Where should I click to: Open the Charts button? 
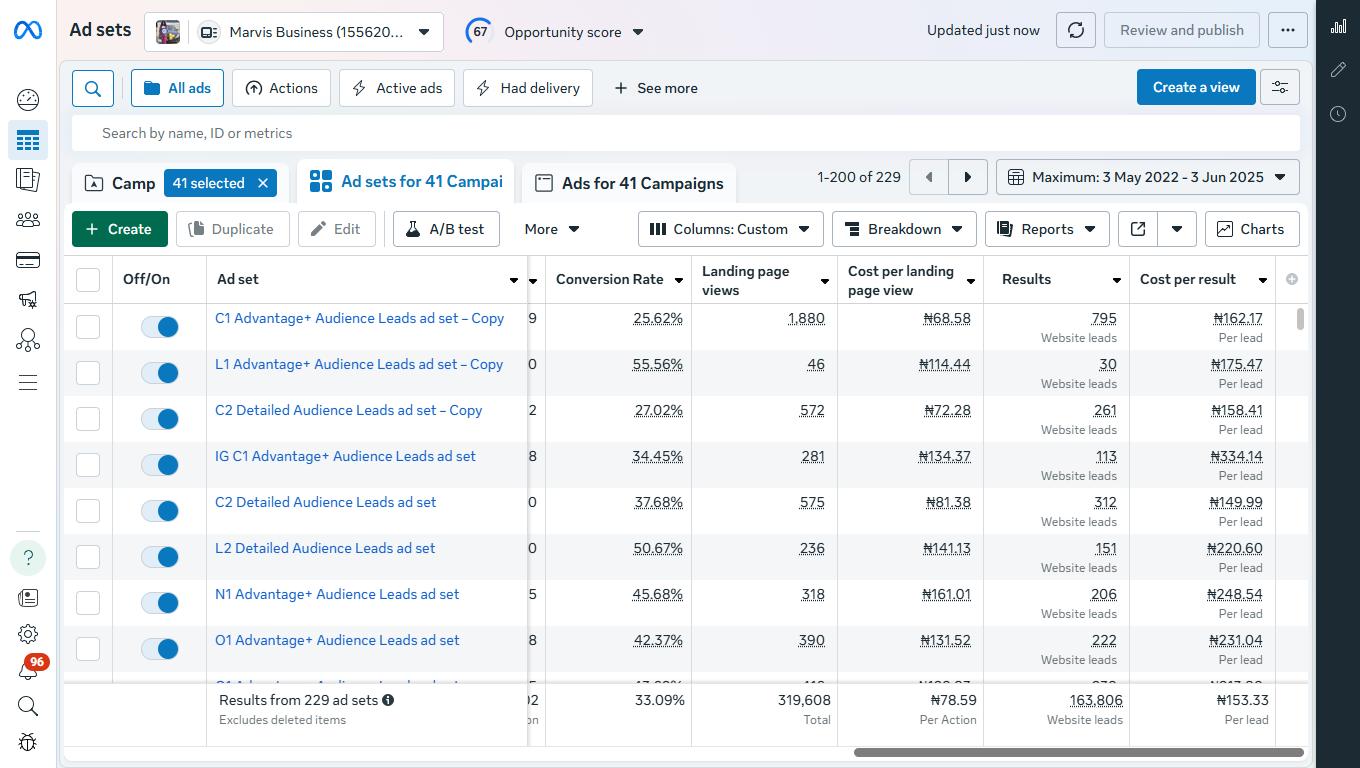click(x=1252, y=229)
